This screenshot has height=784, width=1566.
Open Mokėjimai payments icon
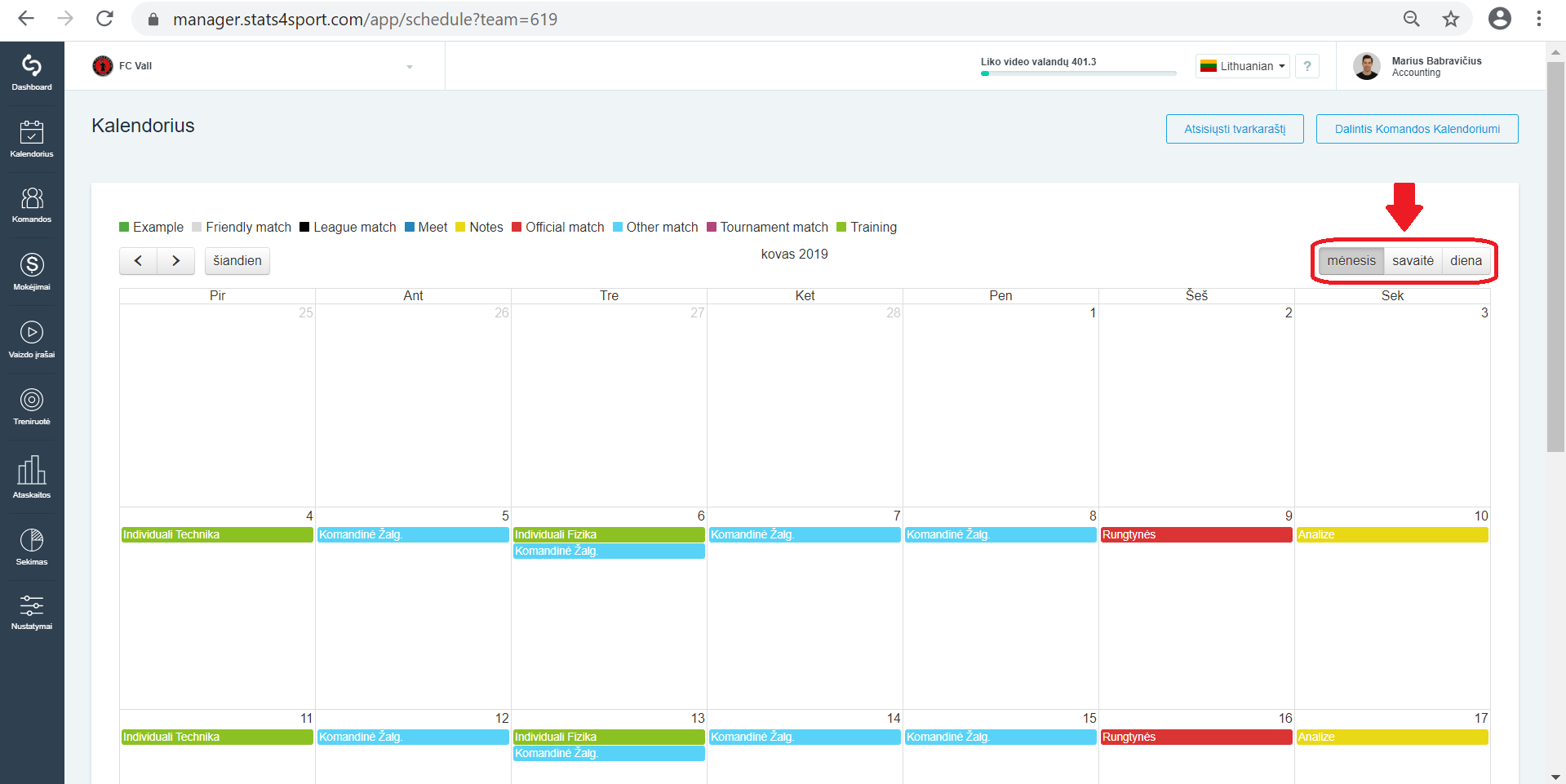pos(32,272)
